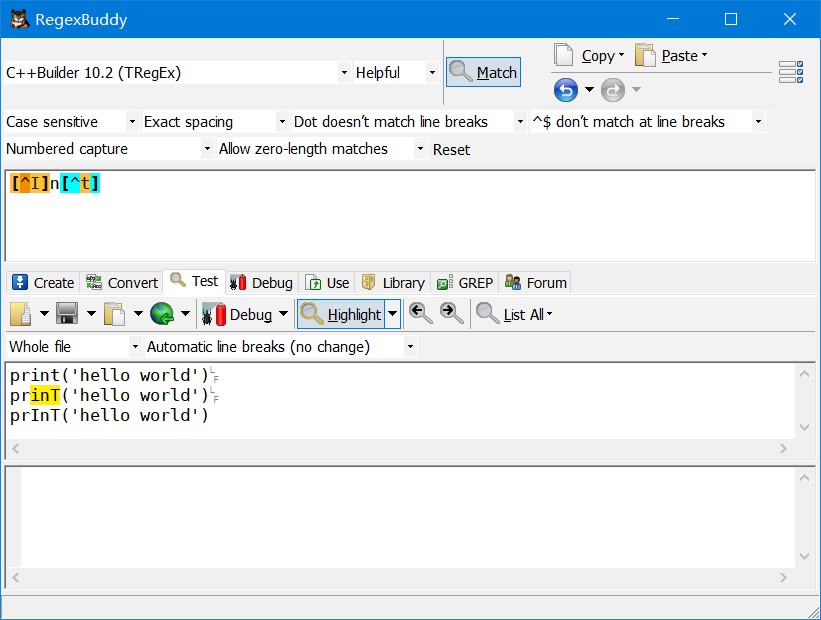This screenshot has height=620, width=821.
Task: Click the Library tab's book icon
Action: tap(369, 282)
